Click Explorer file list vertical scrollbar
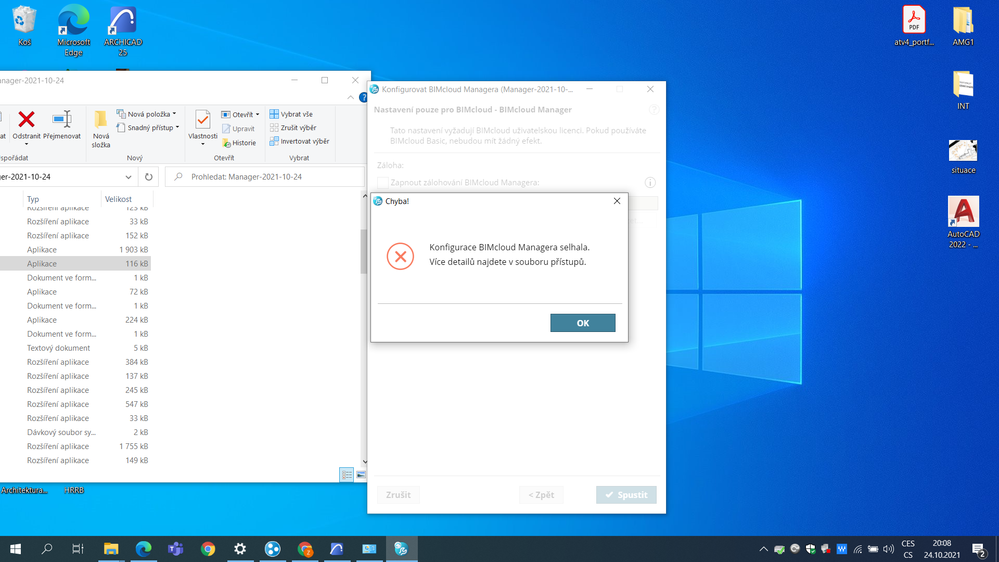 coord(364,252)
